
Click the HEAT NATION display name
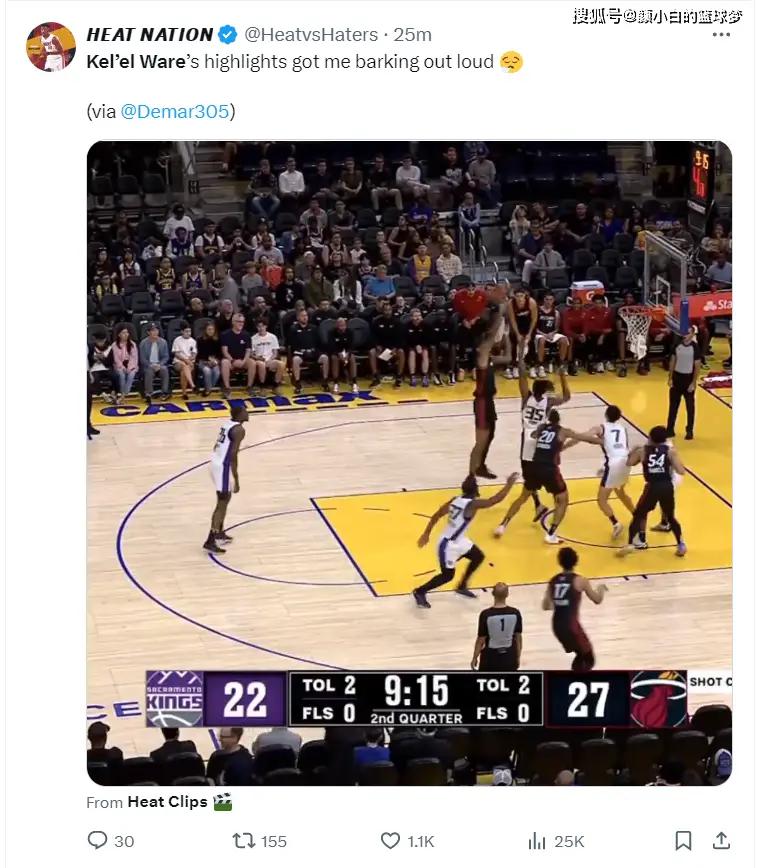[150, 35]
